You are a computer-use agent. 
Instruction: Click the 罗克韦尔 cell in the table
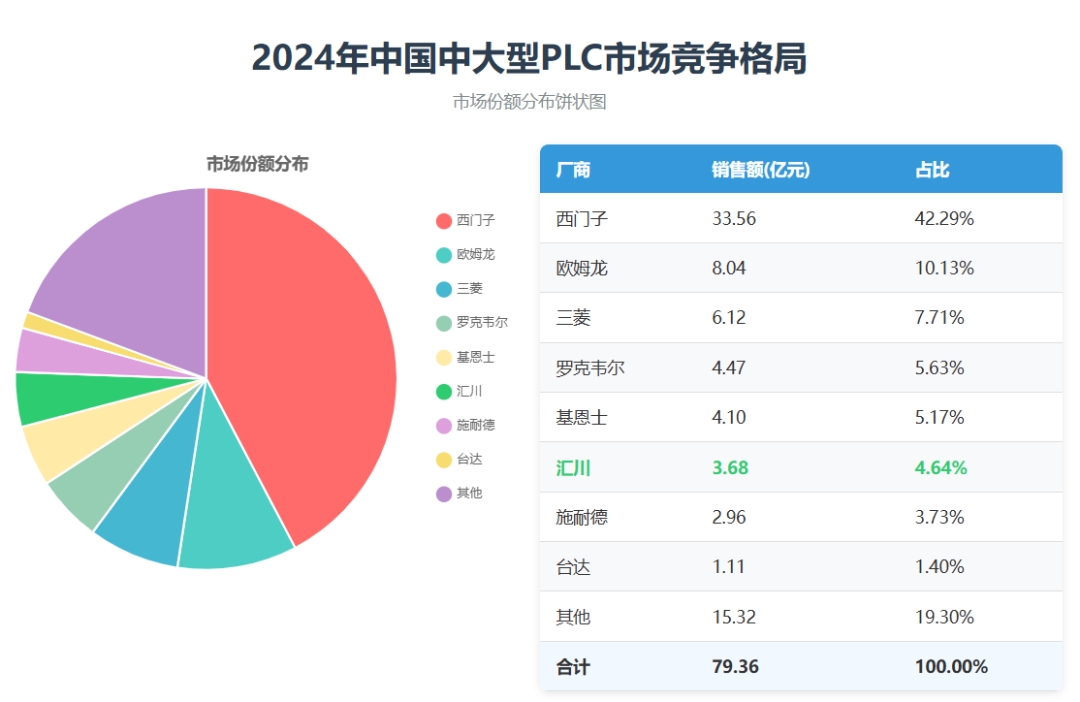tap(590, 369)
